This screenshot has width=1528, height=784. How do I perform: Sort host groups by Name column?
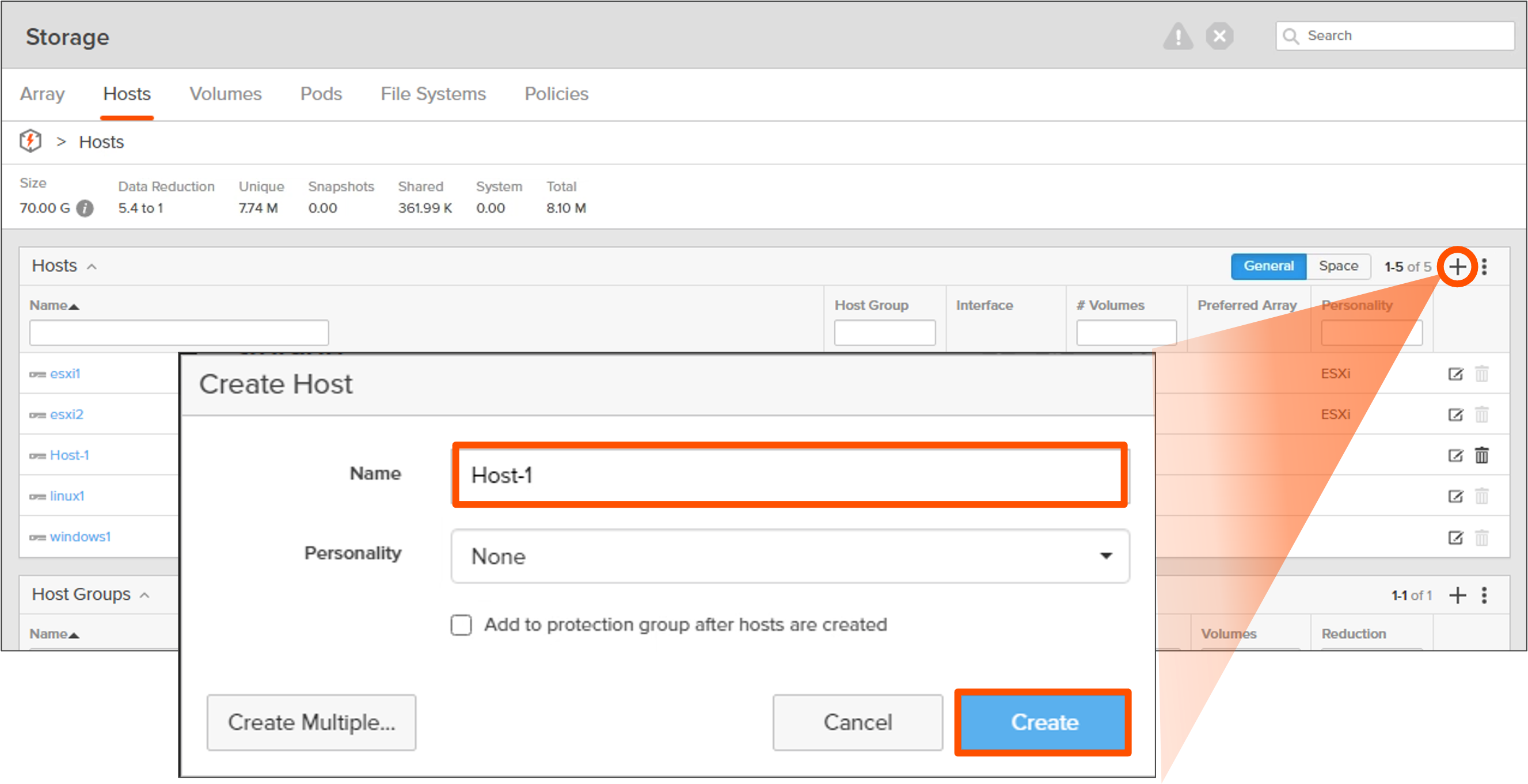(54, 634)
